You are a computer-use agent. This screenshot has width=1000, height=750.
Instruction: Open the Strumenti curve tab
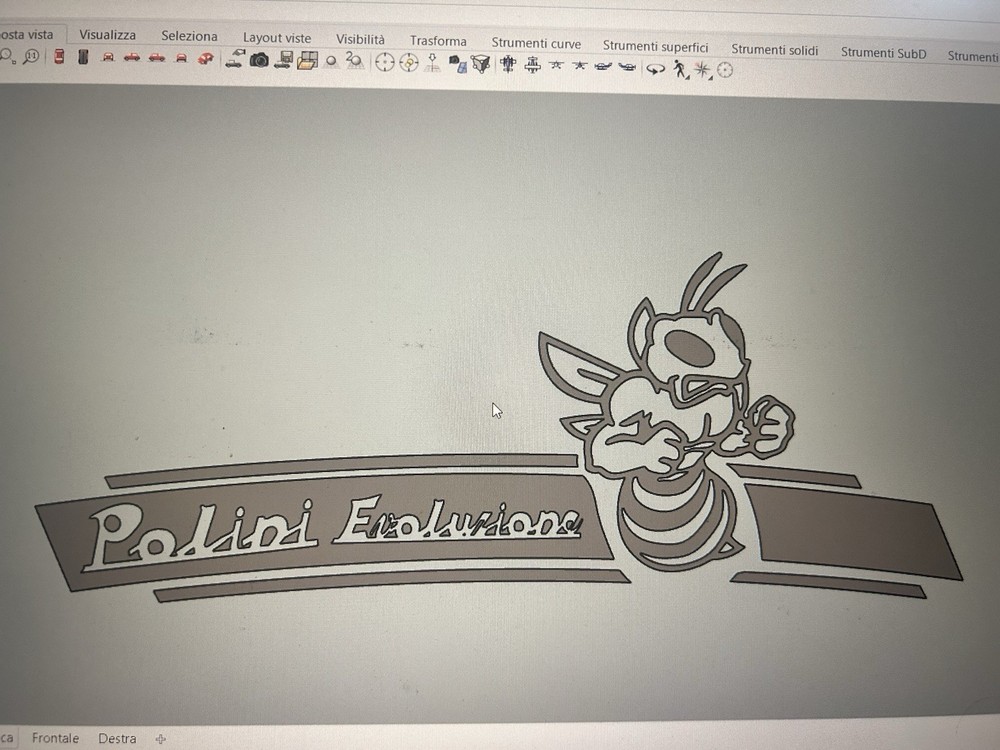536,43
